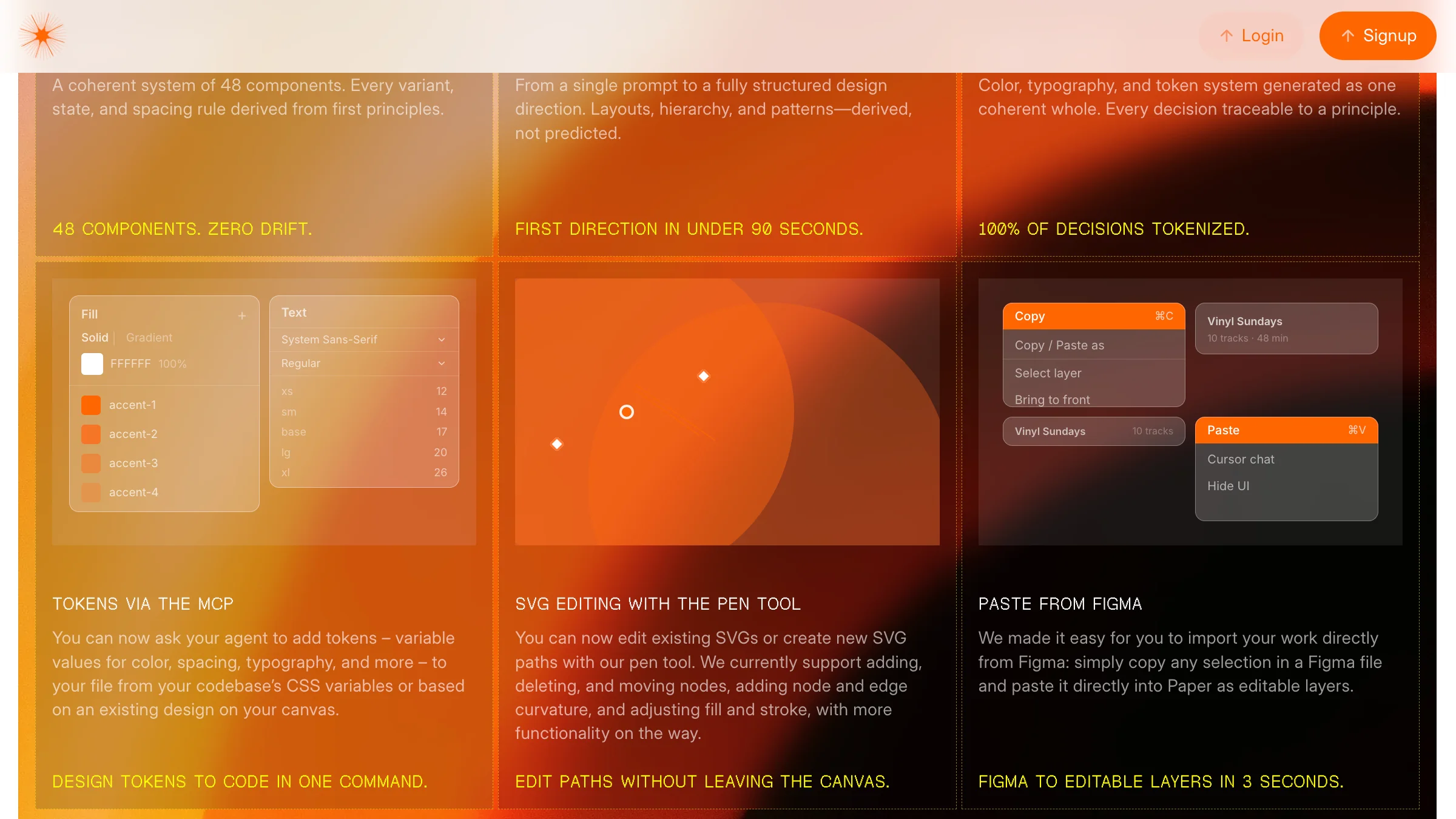The image size is (1456, 819).
Task: Click the SVG Editing with the Pen Tool heading
Action: [658, 604]
